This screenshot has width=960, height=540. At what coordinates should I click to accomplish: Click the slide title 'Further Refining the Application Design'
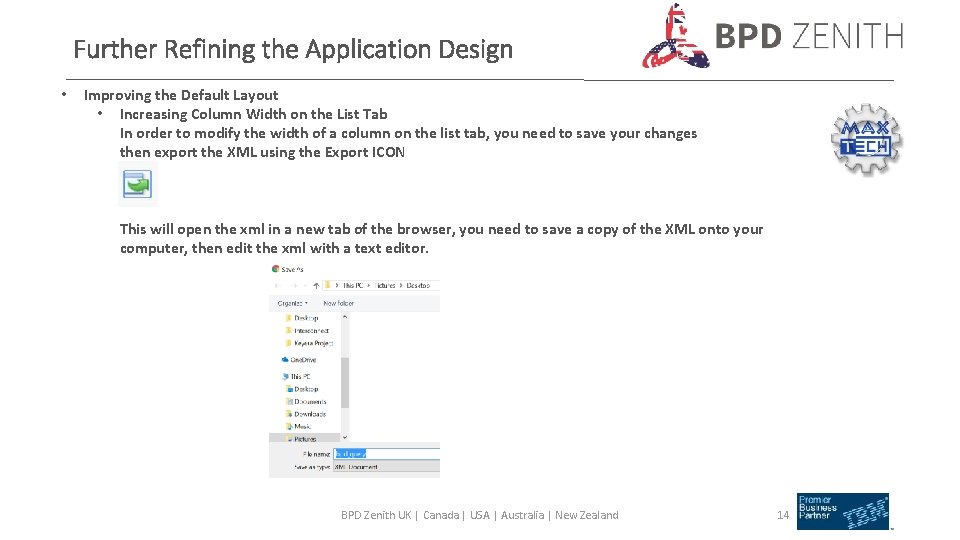293,49
